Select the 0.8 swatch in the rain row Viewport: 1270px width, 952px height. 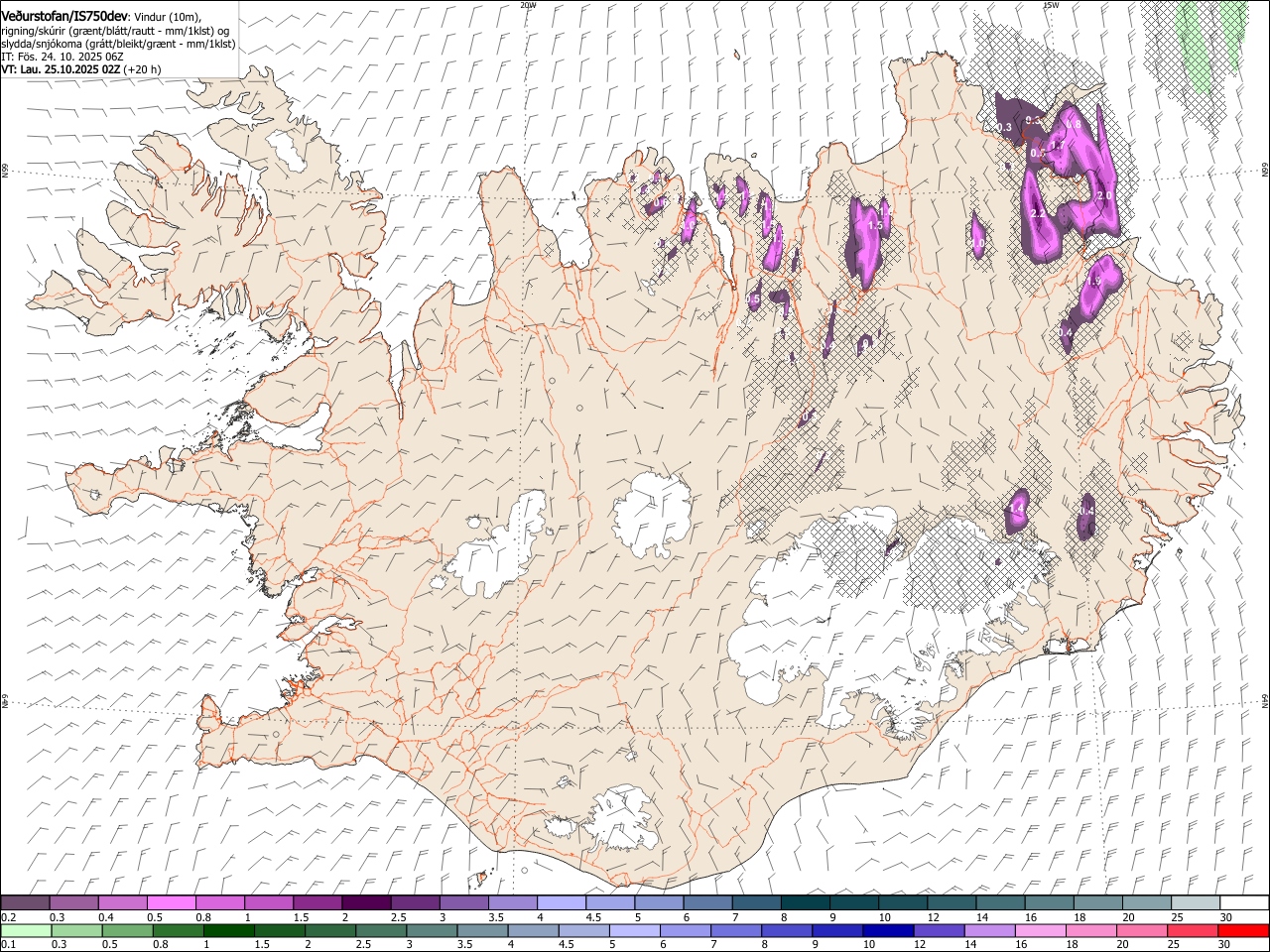click(178, 931)
